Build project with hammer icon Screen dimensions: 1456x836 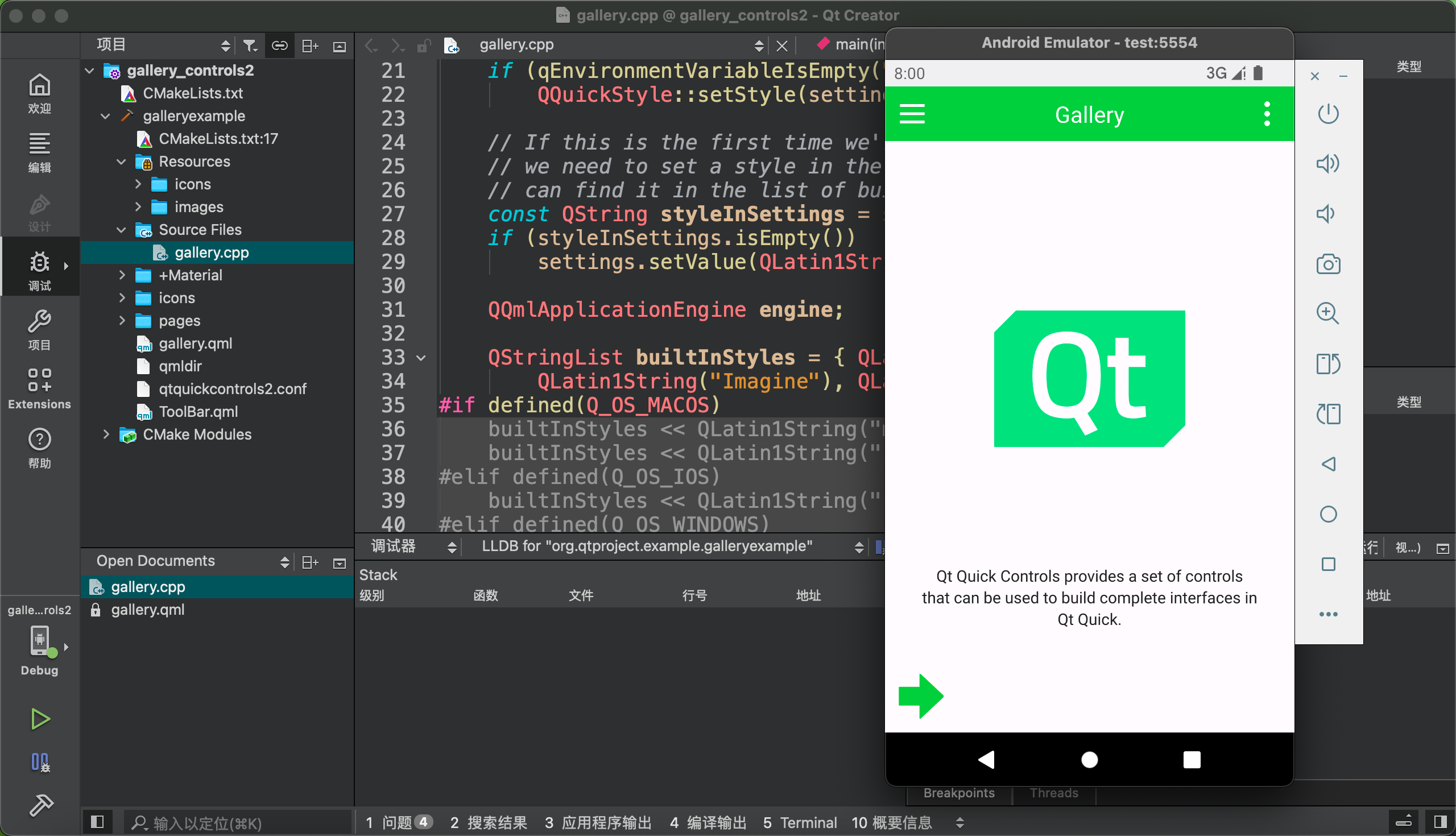(40, 805)
